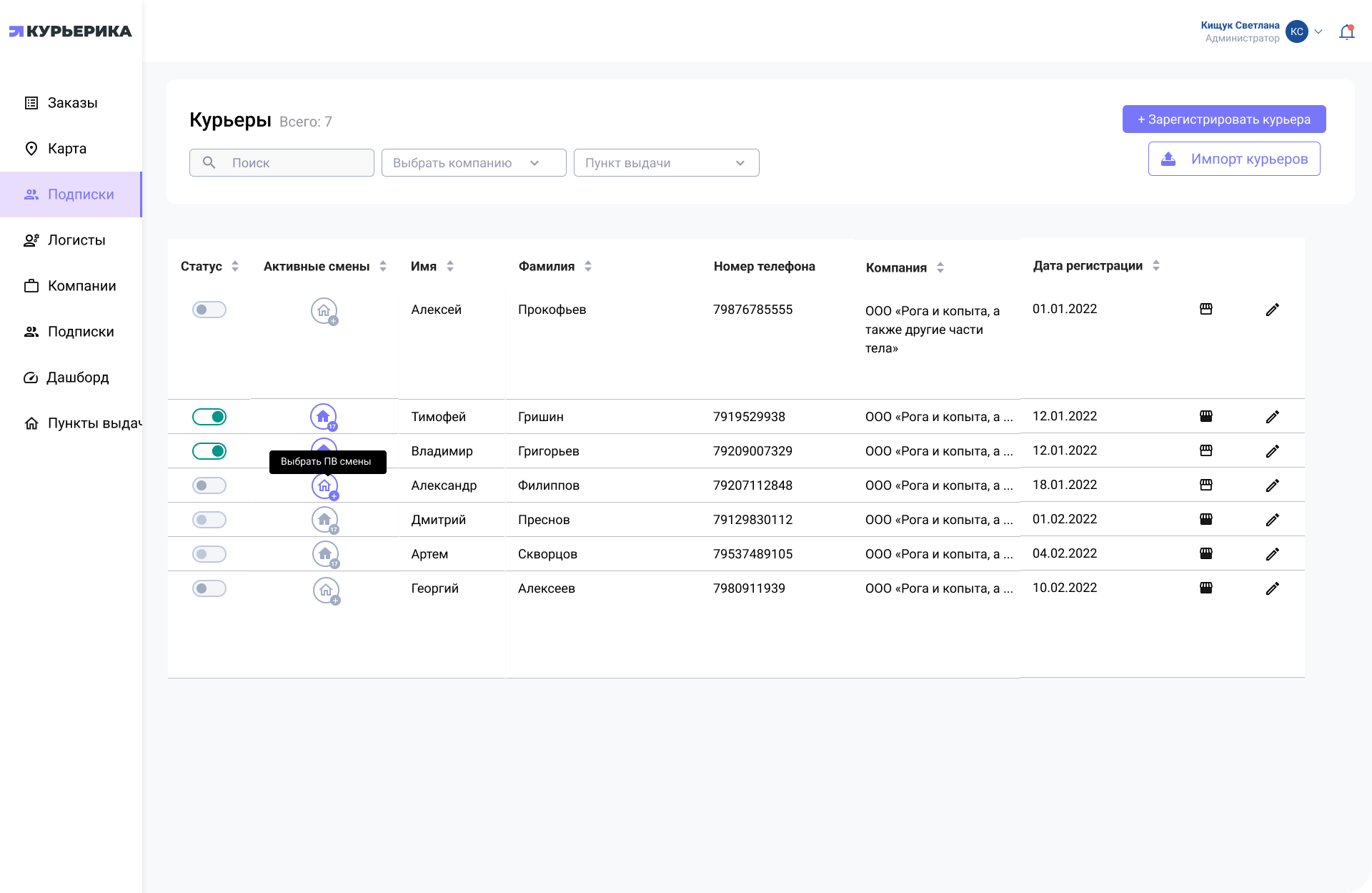Viewport: 1372px width, 893px height.
Task: Click active shift house icon for Тимофей
Action: (323, 416)
